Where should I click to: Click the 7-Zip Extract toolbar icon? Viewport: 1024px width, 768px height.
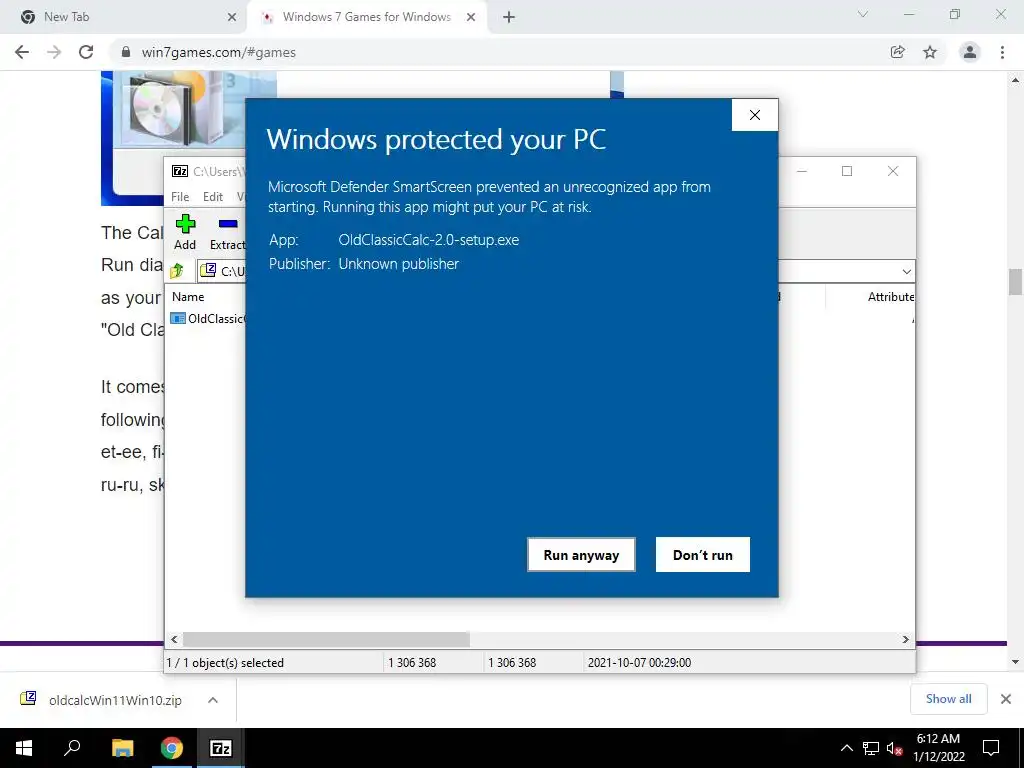(x=227, y=232)
